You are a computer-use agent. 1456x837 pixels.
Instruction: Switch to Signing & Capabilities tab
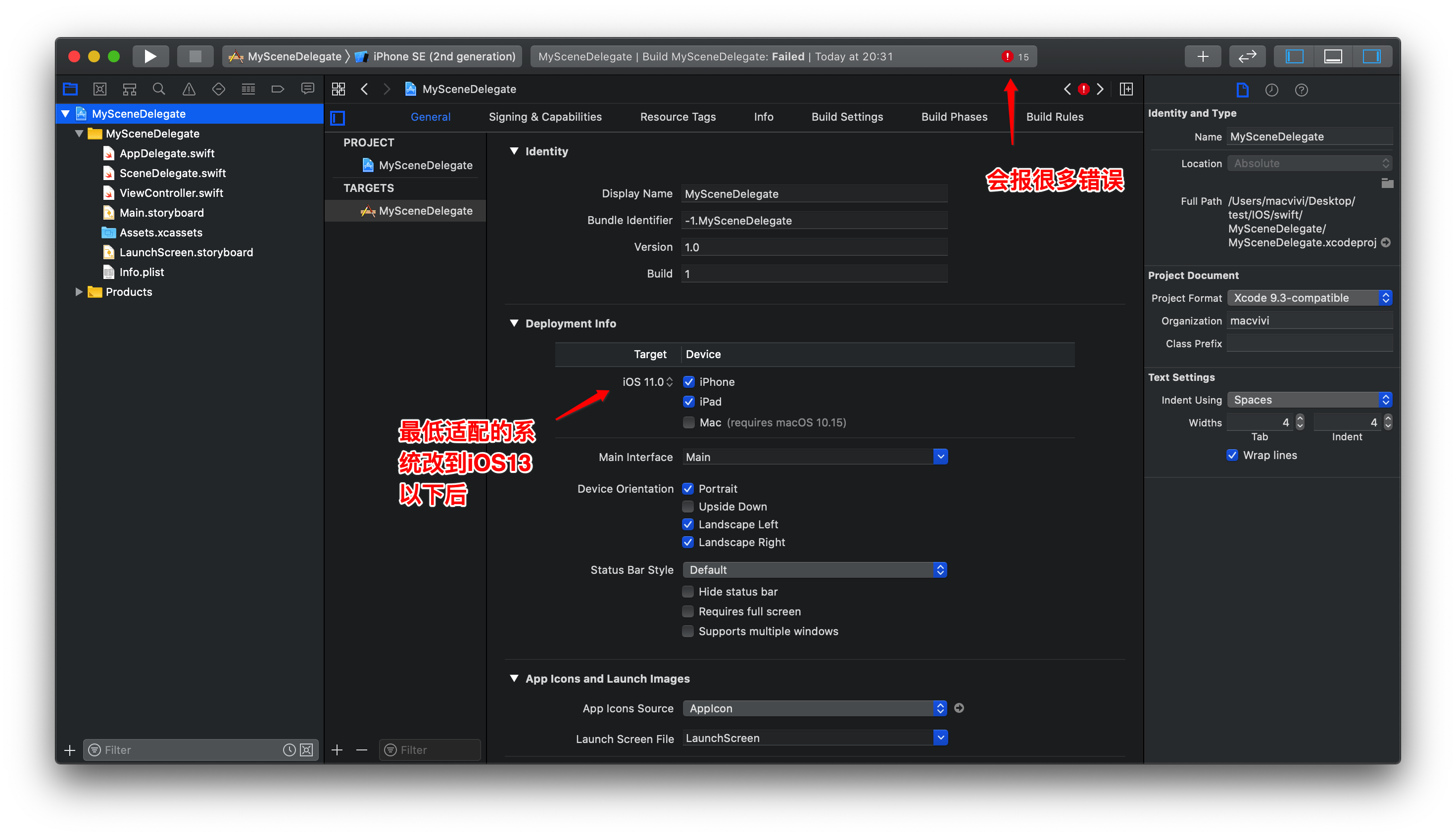(545, 117)
